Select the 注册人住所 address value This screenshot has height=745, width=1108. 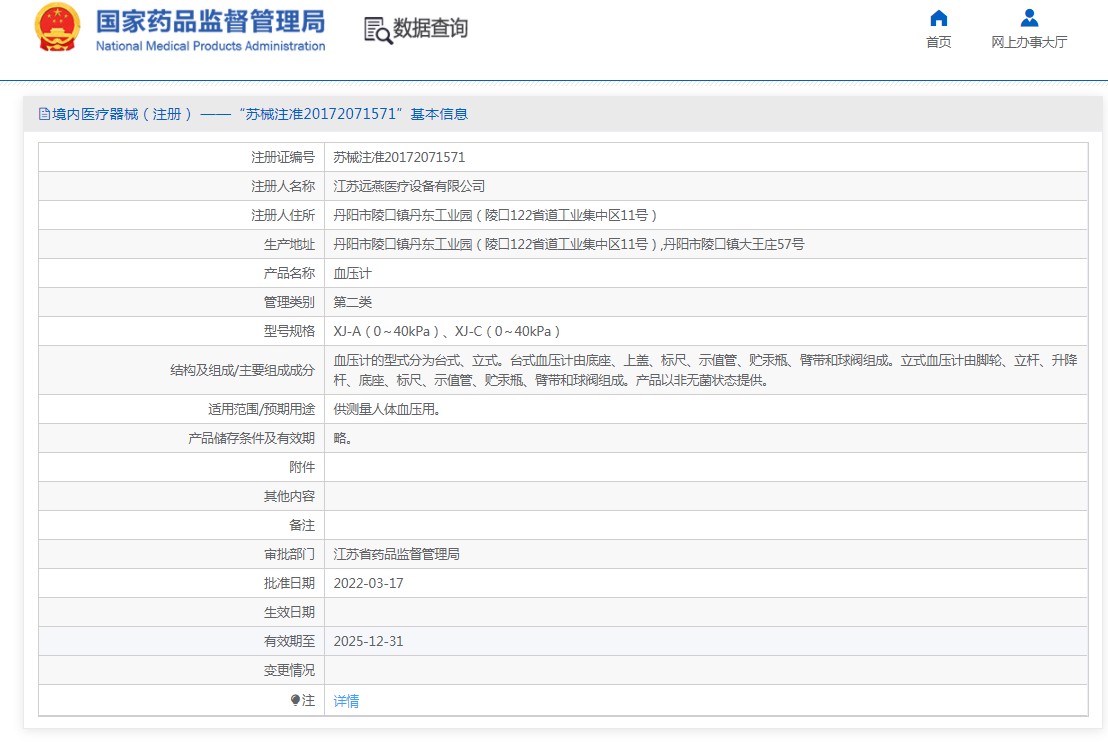(x=495, y=215)
